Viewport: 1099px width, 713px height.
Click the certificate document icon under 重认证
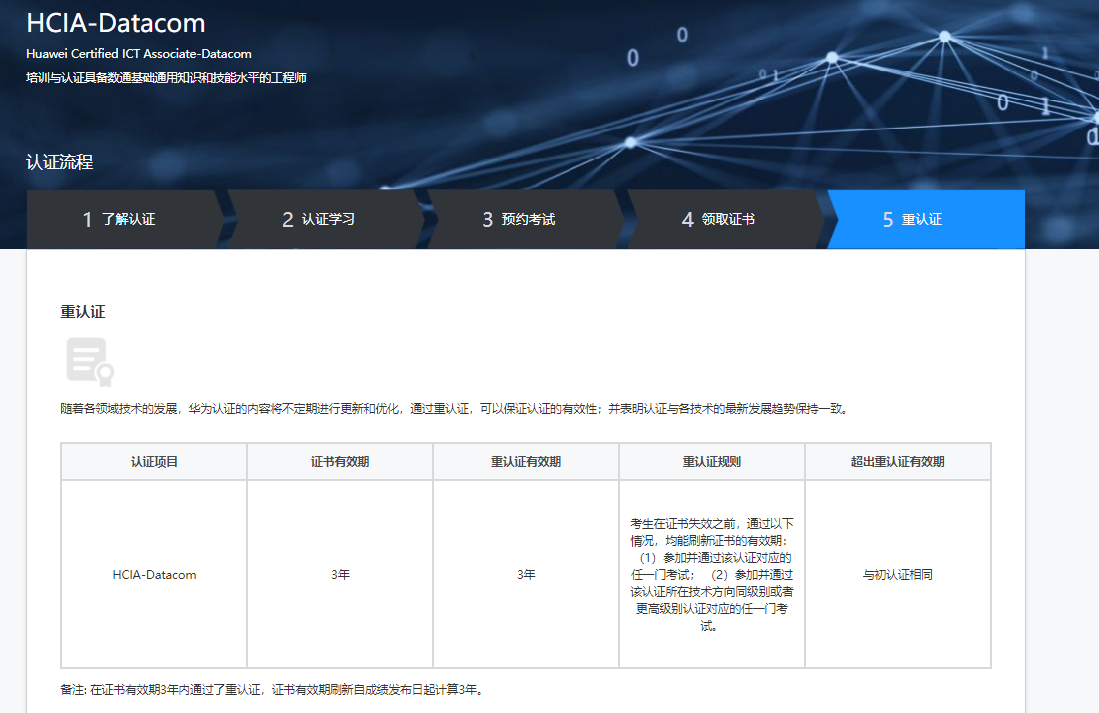[x=90, y=362]
